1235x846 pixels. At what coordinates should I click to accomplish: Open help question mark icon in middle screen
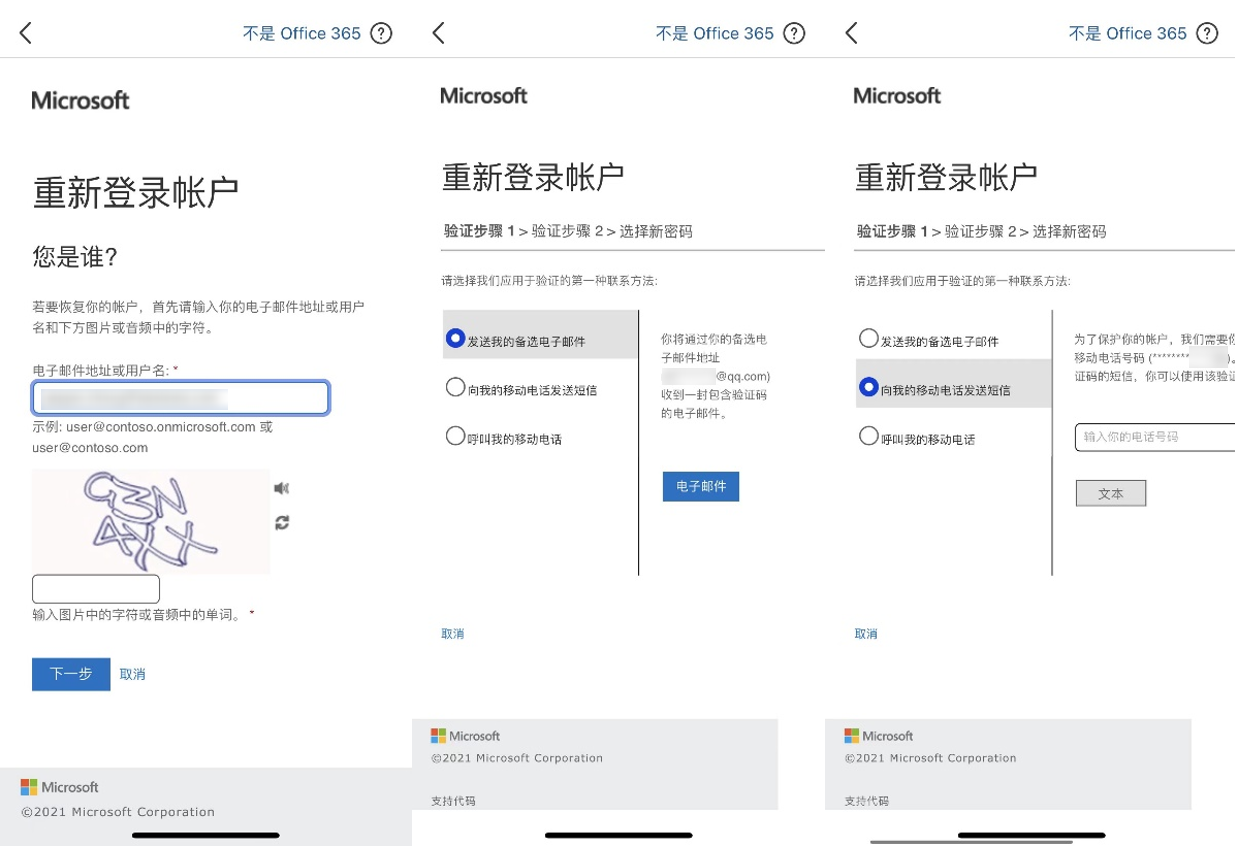(x=794, y=33)
